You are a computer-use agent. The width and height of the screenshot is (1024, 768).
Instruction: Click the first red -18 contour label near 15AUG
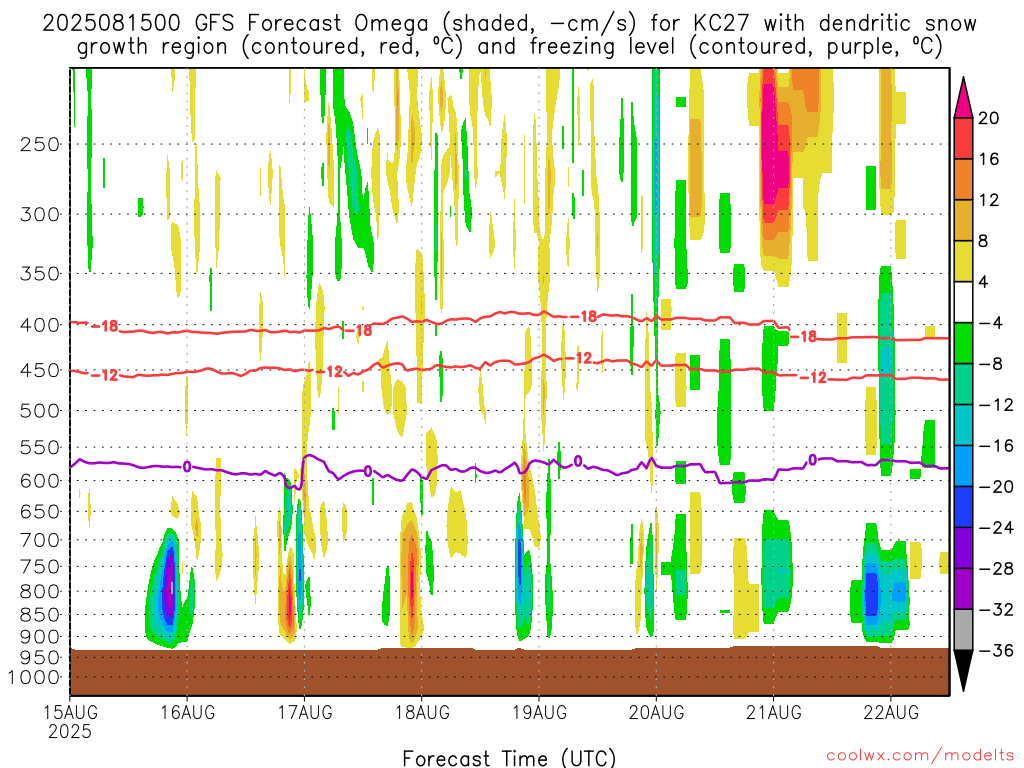[x=104, y=326]
